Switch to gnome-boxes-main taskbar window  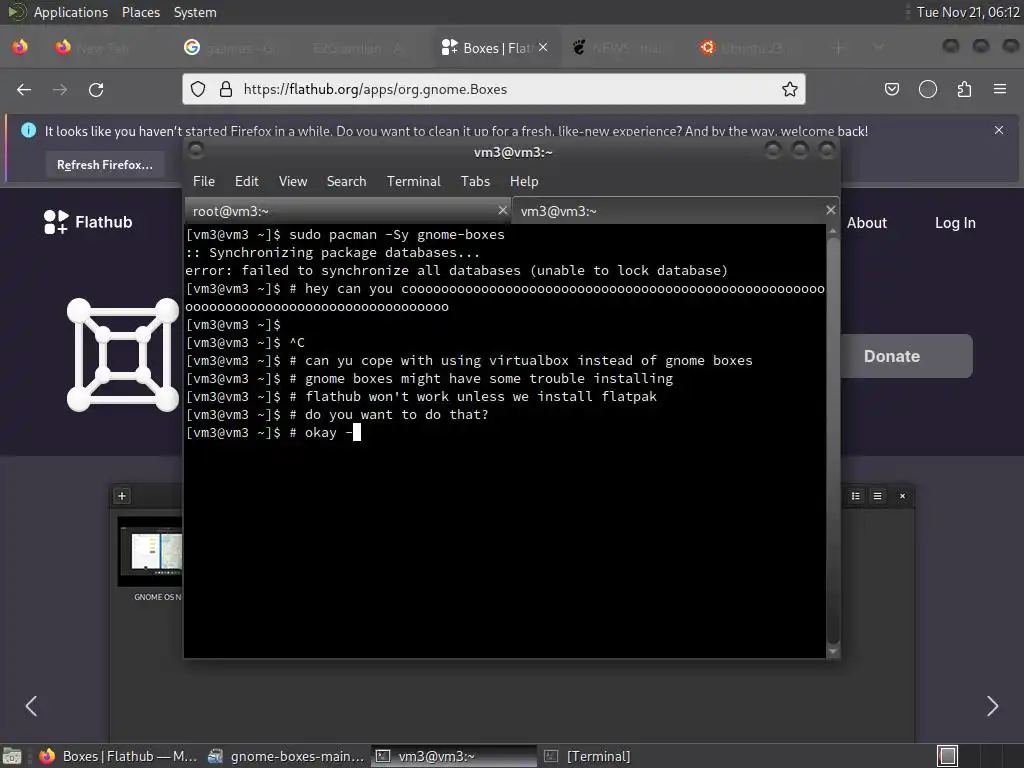pyautogui.click(x=286, y=756)
